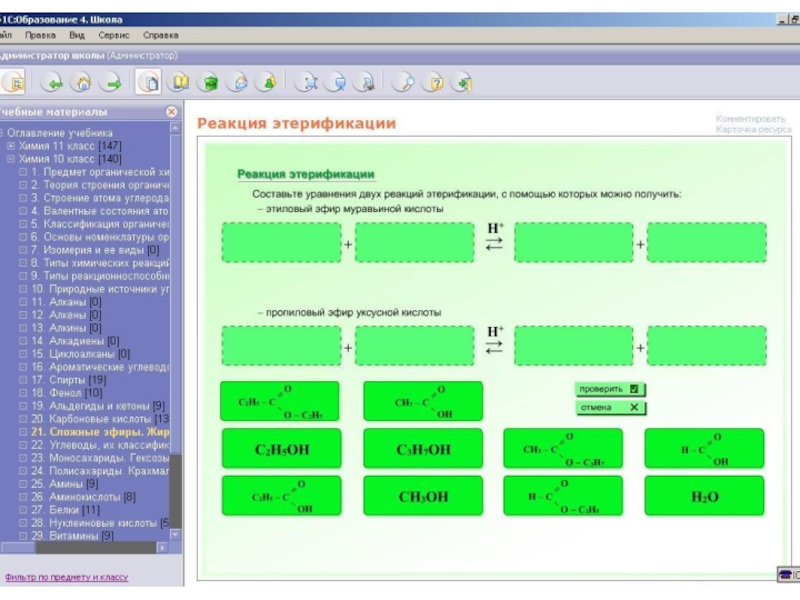Switch to full-screen view icon
This screenshot has height=600, width=800.
[306, 82]
